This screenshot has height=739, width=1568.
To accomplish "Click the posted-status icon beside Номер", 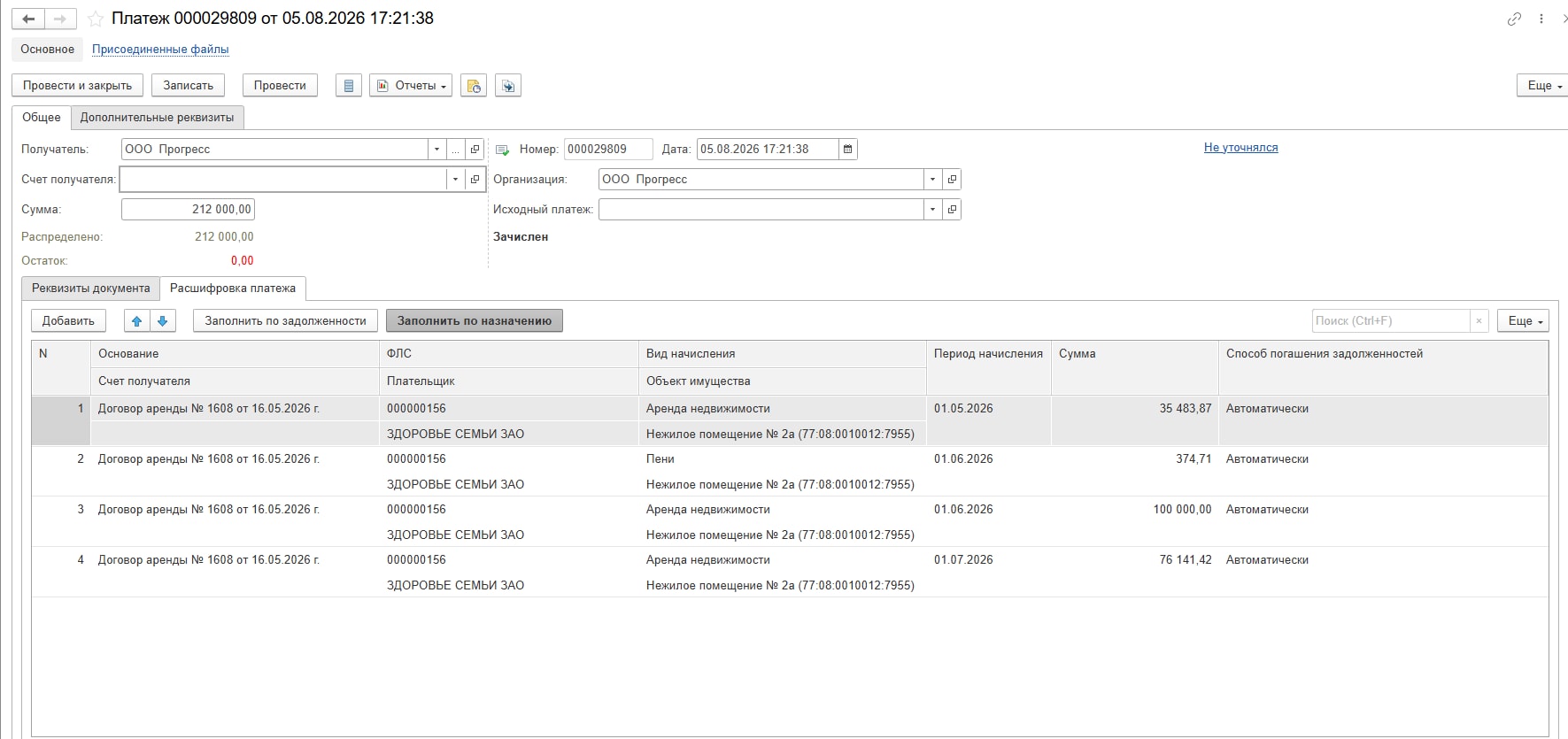I will point(502,150).
